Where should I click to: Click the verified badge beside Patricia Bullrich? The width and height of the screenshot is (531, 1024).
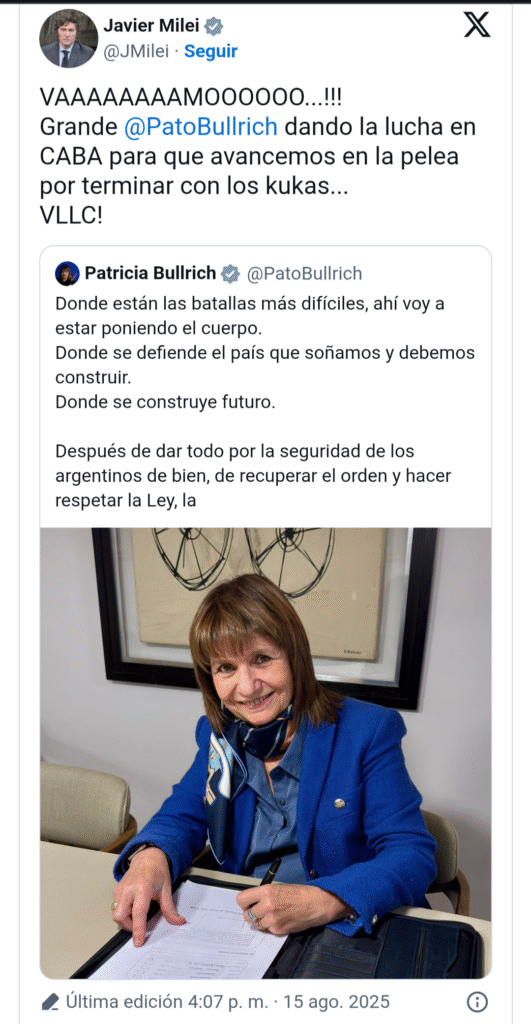coord(231,274)
